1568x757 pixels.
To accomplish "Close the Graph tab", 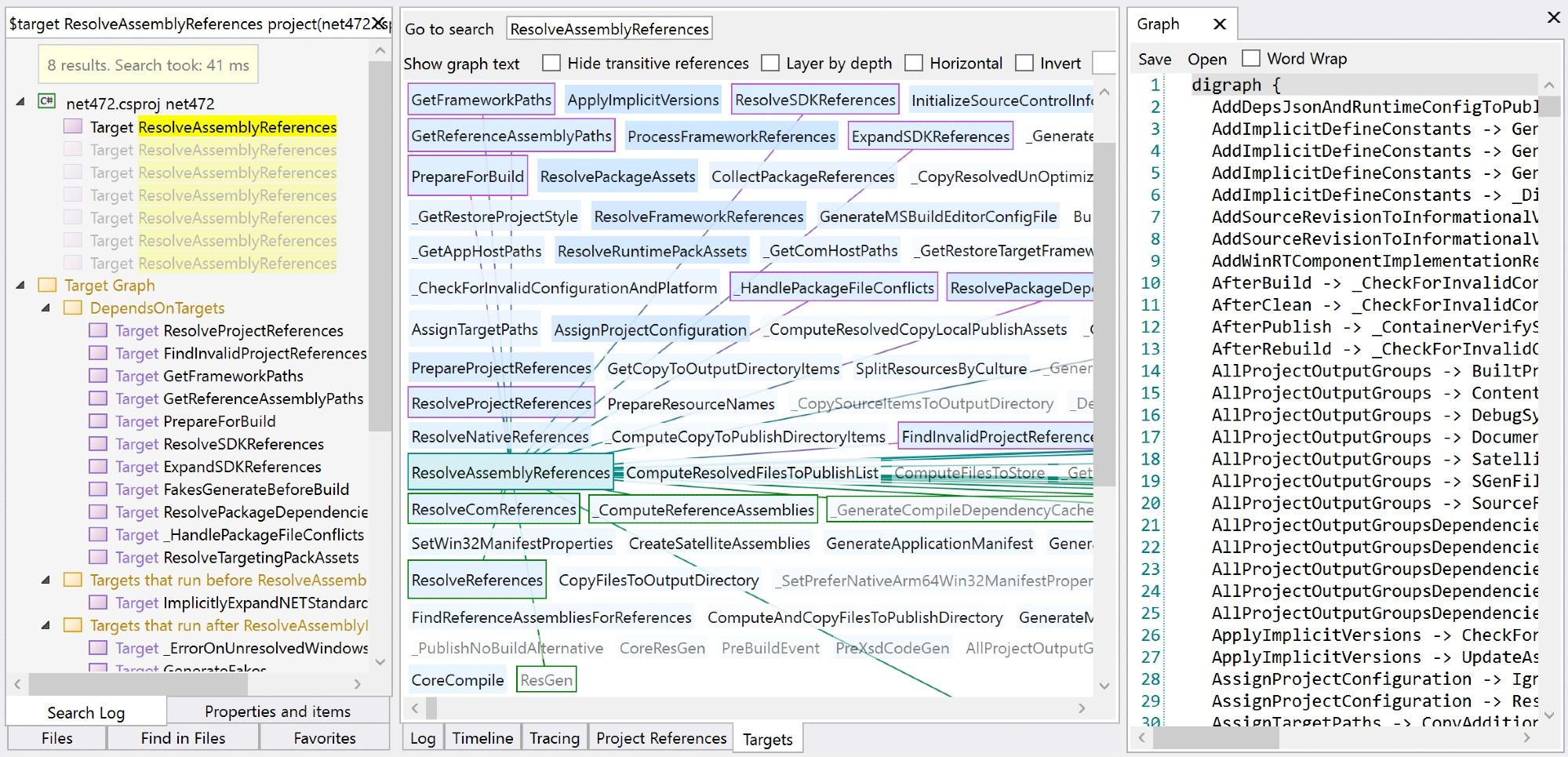I will coord(1220,24).
